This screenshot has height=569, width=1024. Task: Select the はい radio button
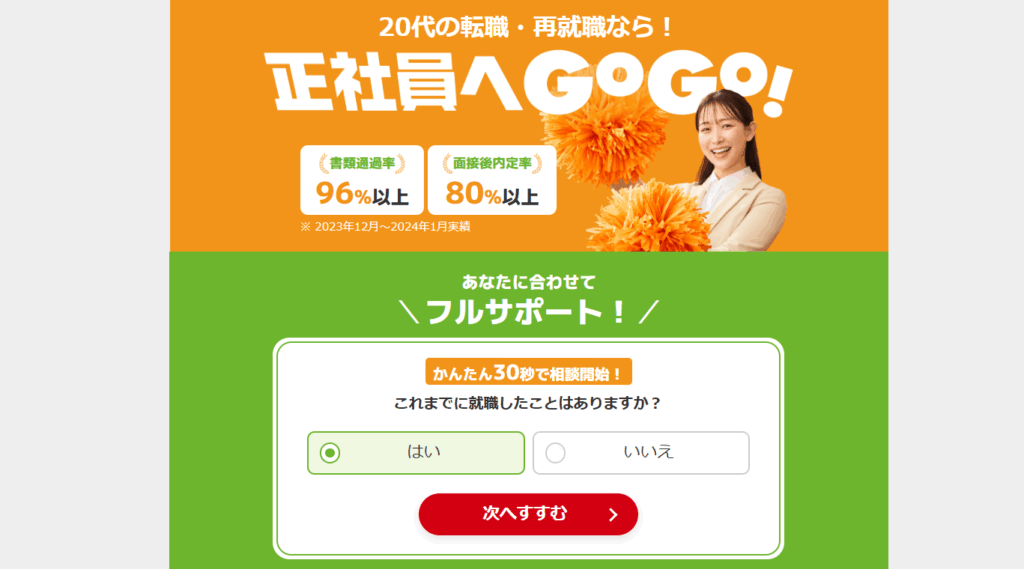330,453
